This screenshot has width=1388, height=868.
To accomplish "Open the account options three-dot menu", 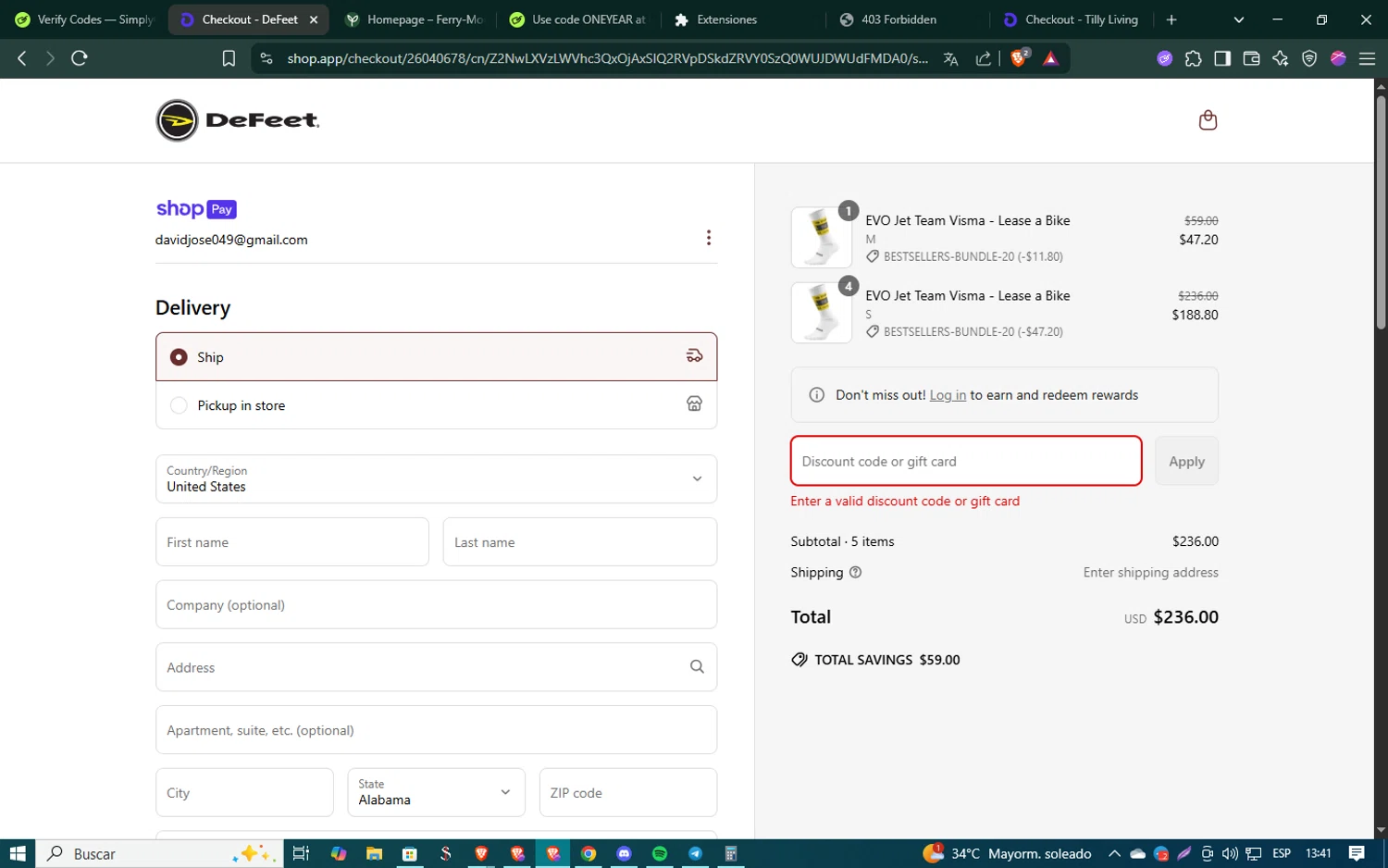I will click(x=709, y=238).
